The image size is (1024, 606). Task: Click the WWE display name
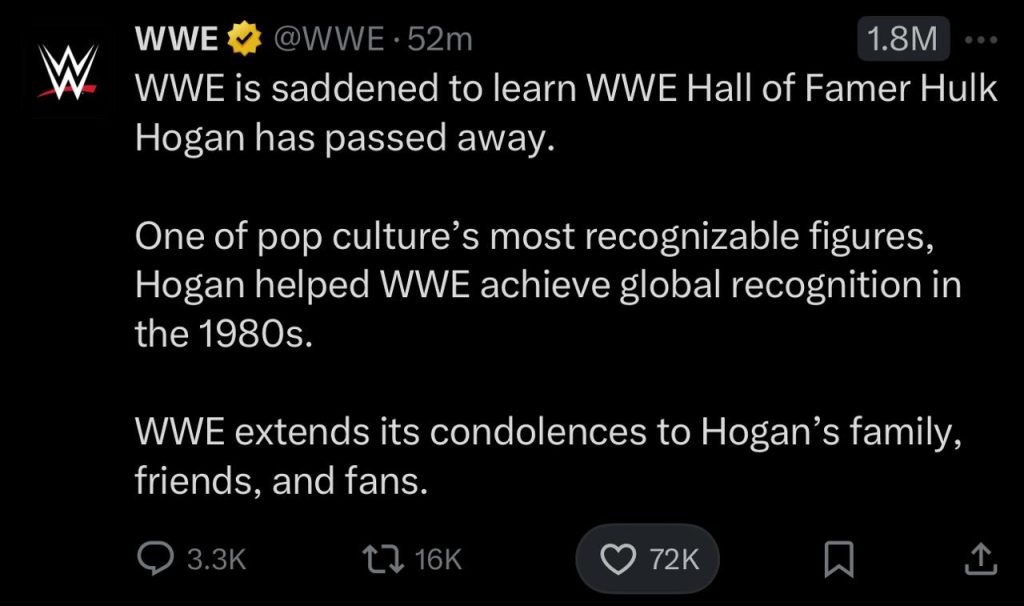point(177,39)
